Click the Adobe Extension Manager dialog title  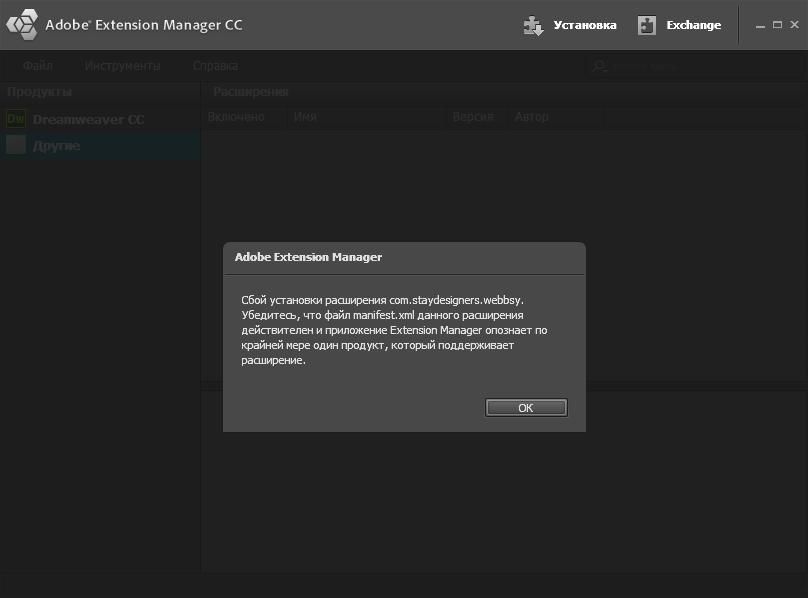[x=308, y=257]
